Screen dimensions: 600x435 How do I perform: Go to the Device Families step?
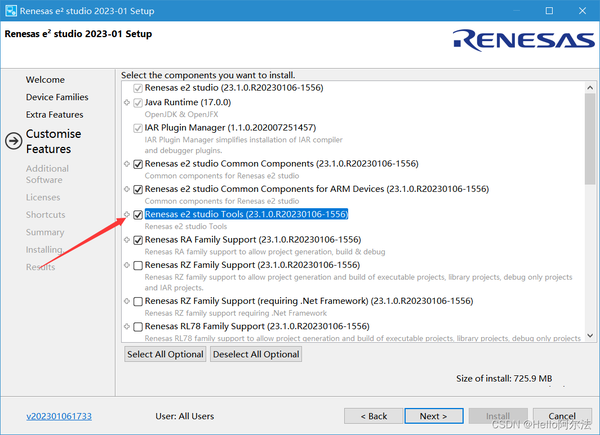point(57,97)
